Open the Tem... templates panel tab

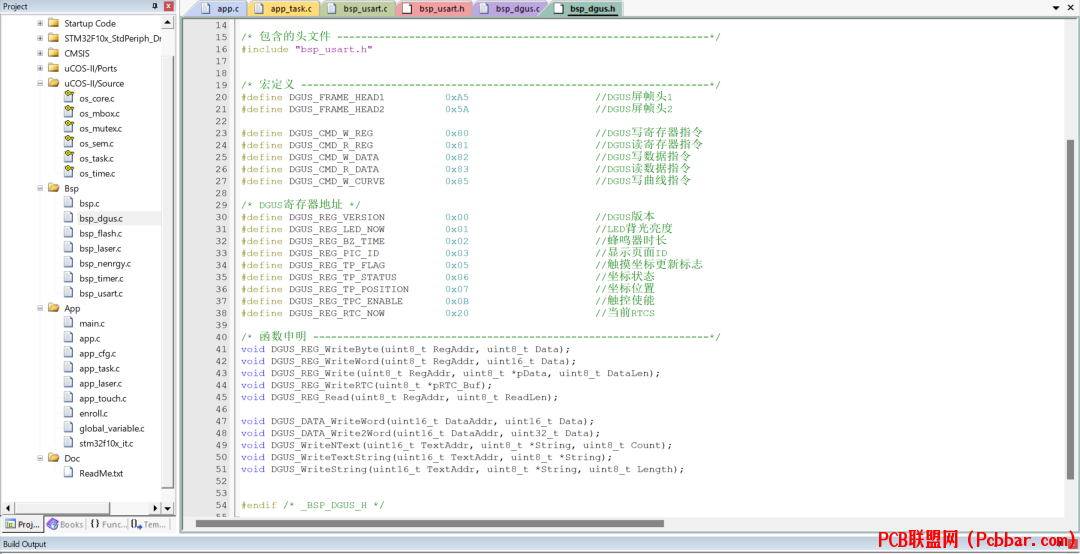(x=149, y=524)
